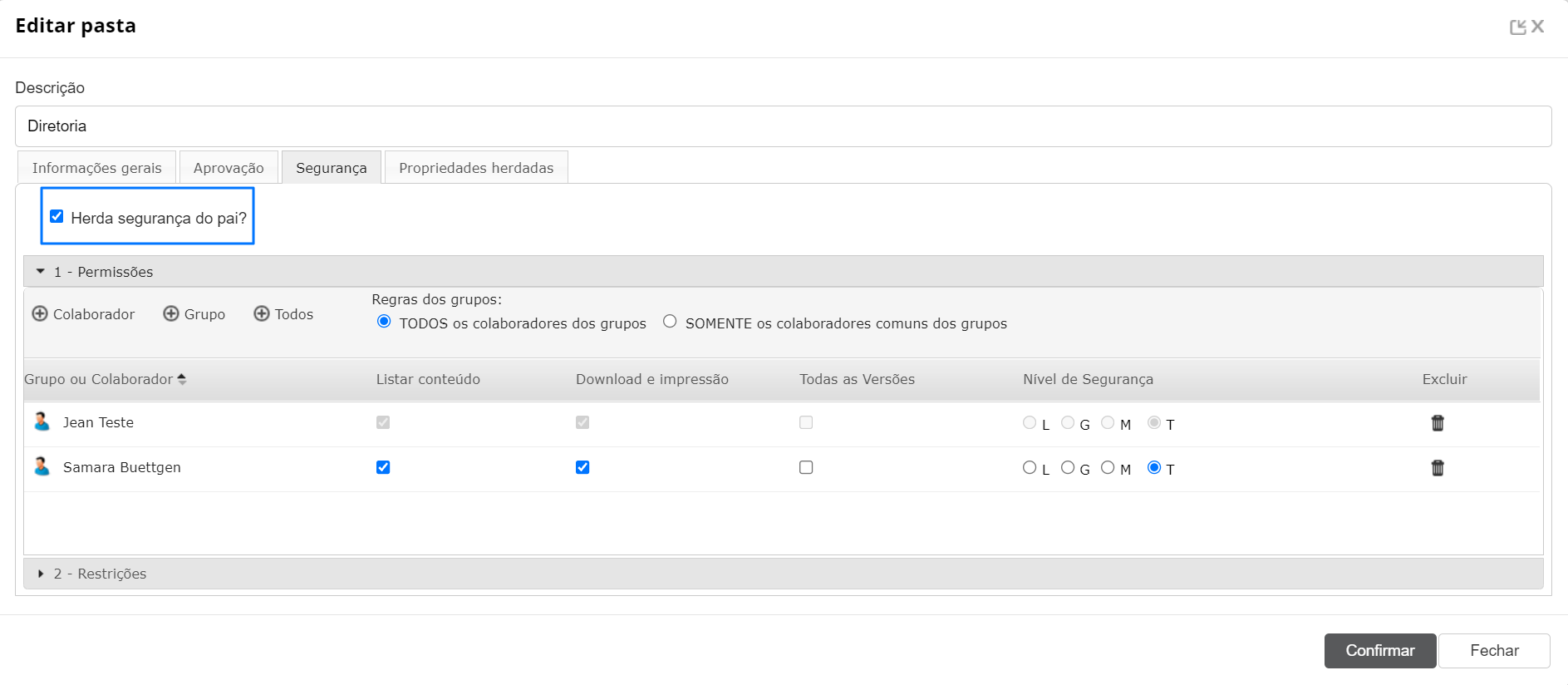Select security level M for Samara Buettgen
Image resolution: width=1568 pixels, height=685 pixels.
(1108, 467)
